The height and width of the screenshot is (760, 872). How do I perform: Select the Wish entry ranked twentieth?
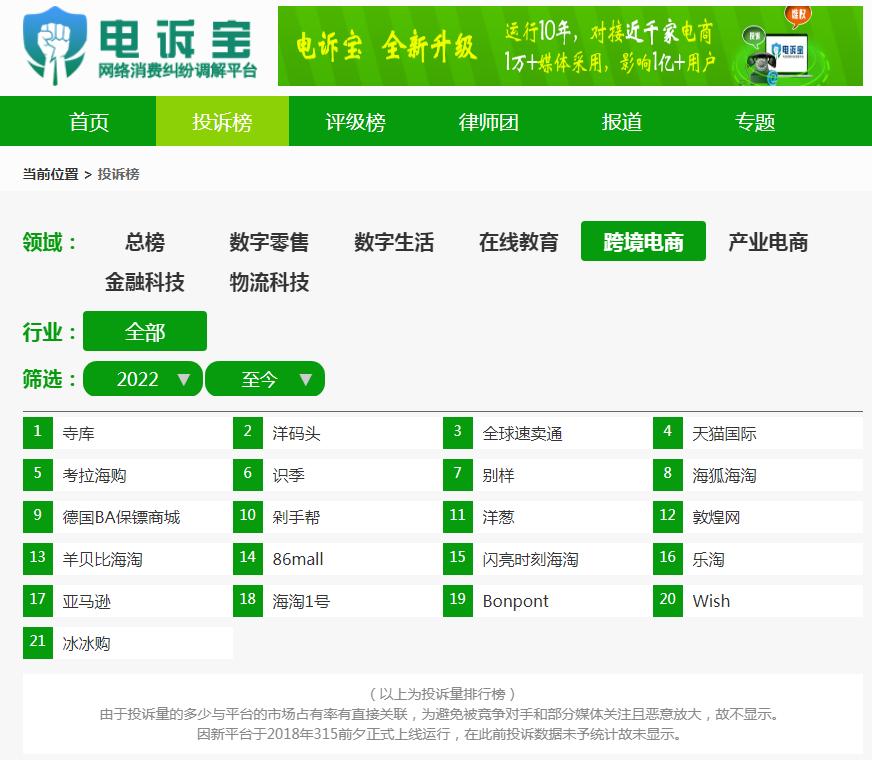coord(710,601)
